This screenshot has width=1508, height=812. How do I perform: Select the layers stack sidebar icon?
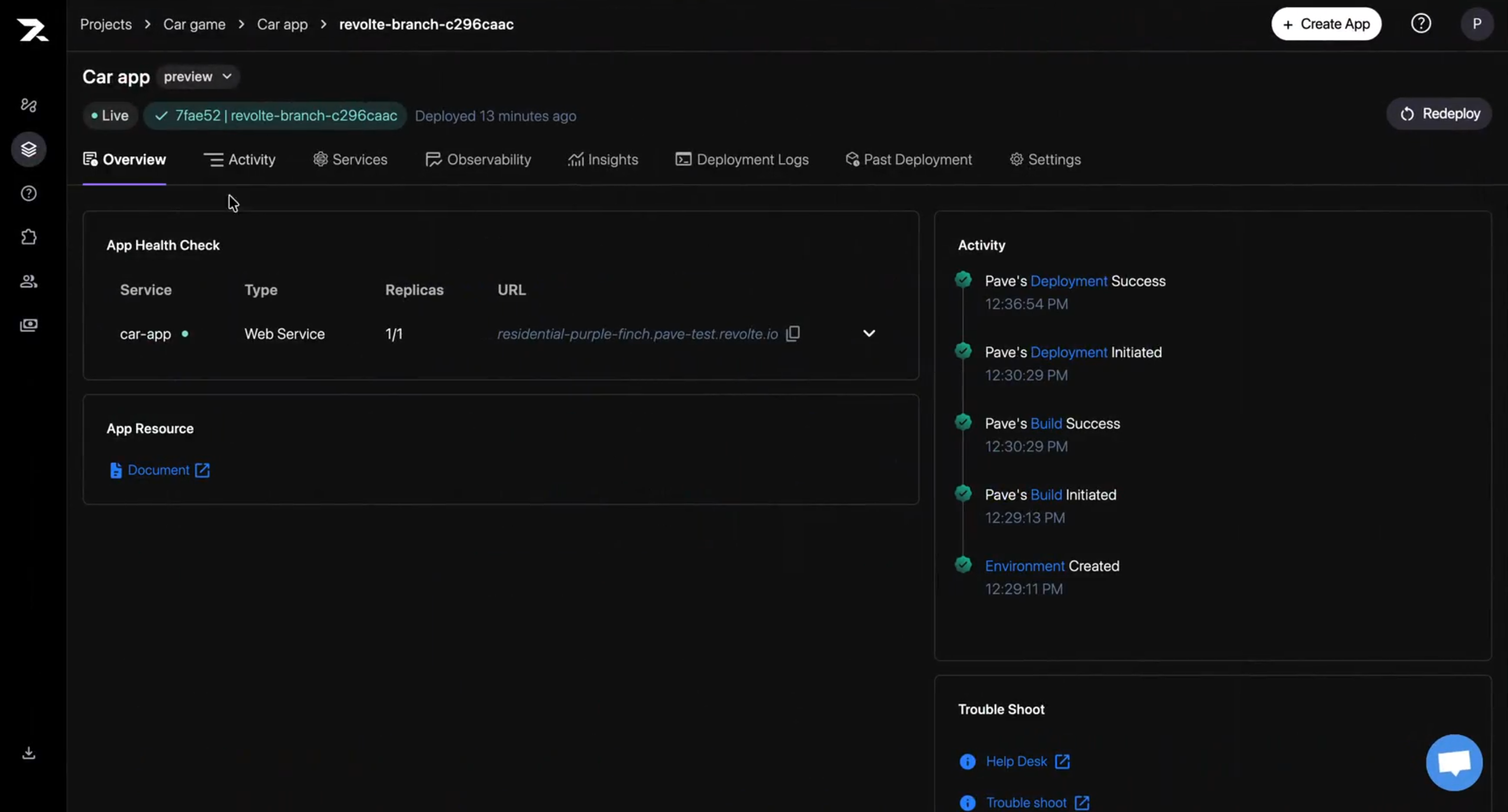click(29, 149)
